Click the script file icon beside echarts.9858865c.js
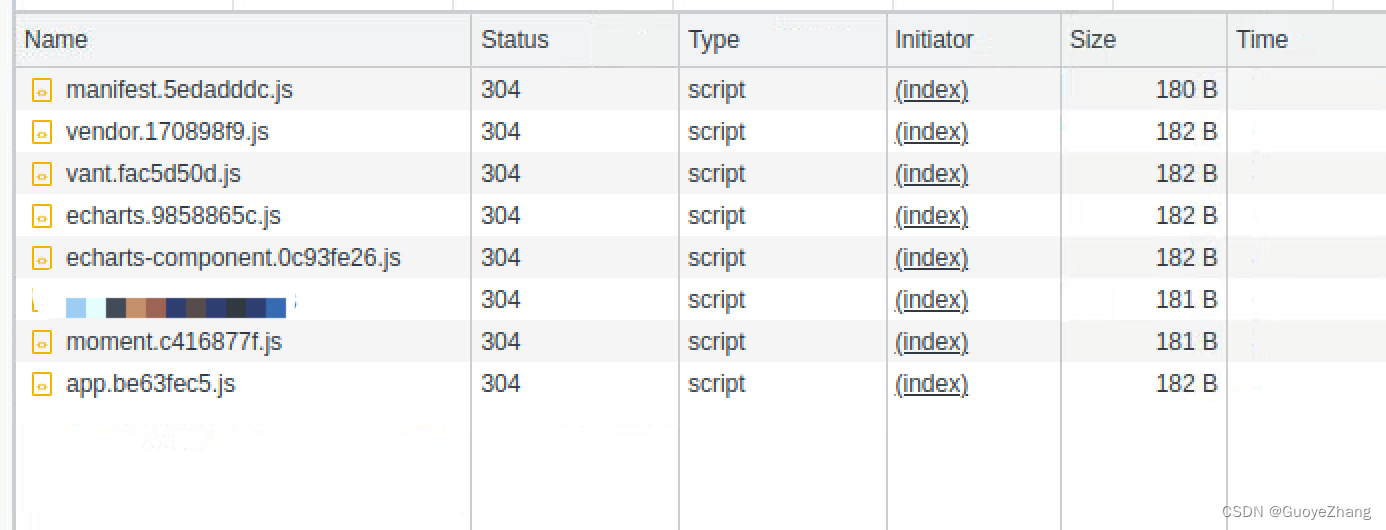1386x530 pixels. [x=42, y=217]
